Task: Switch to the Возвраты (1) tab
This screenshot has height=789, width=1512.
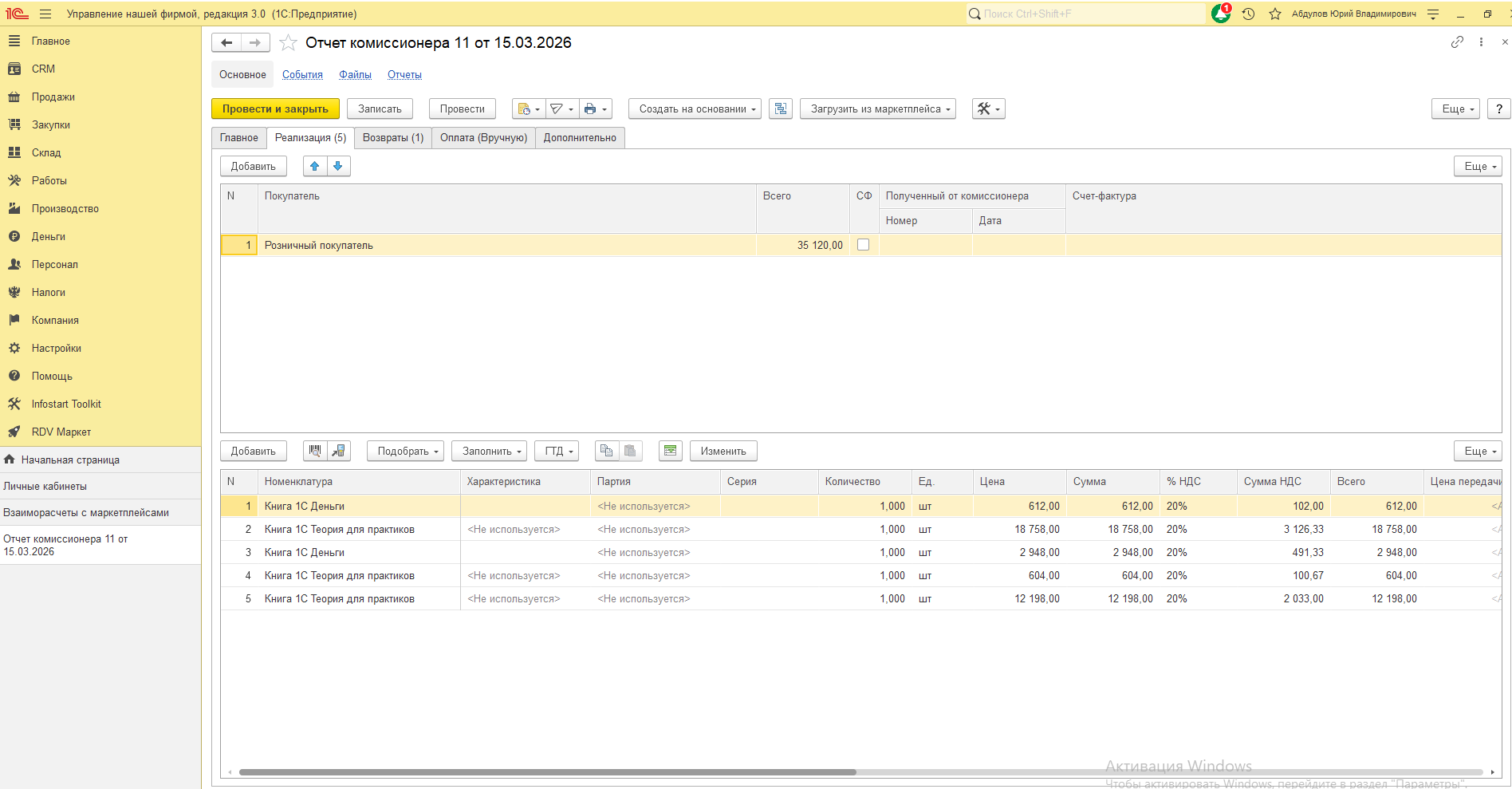Action: (x=392, y=137)
